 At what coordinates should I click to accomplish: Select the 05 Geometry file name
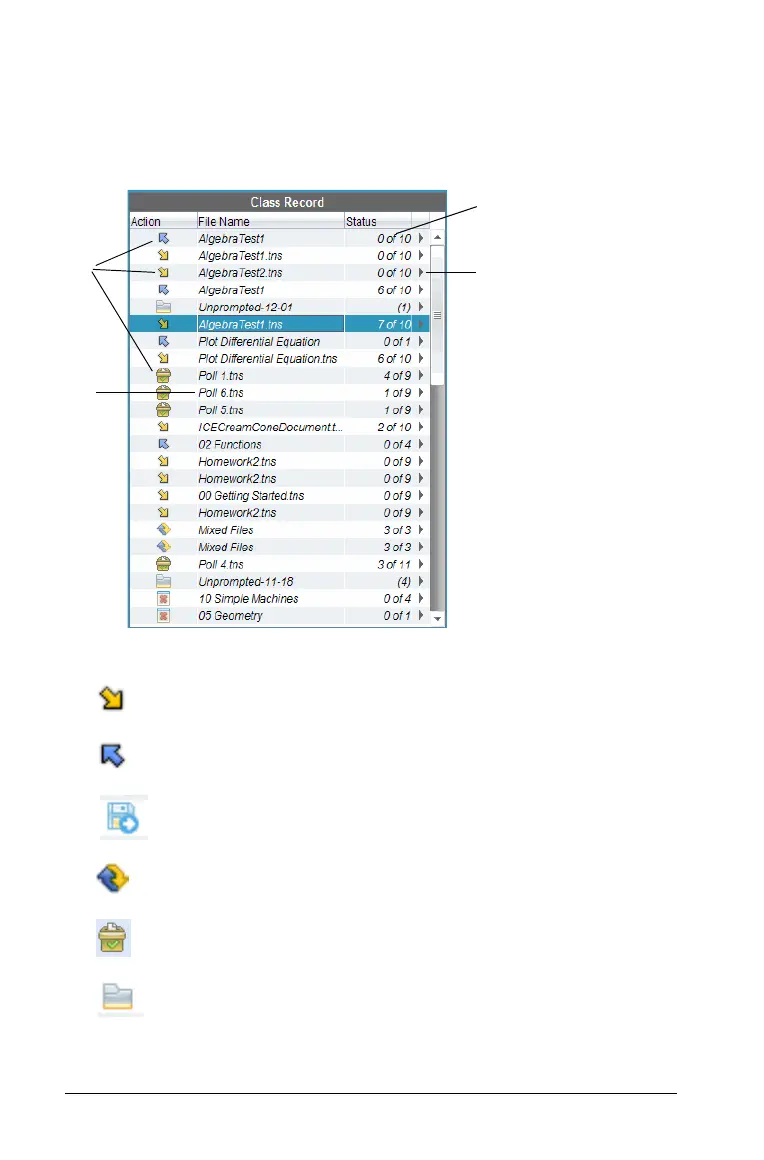point(231,616)
